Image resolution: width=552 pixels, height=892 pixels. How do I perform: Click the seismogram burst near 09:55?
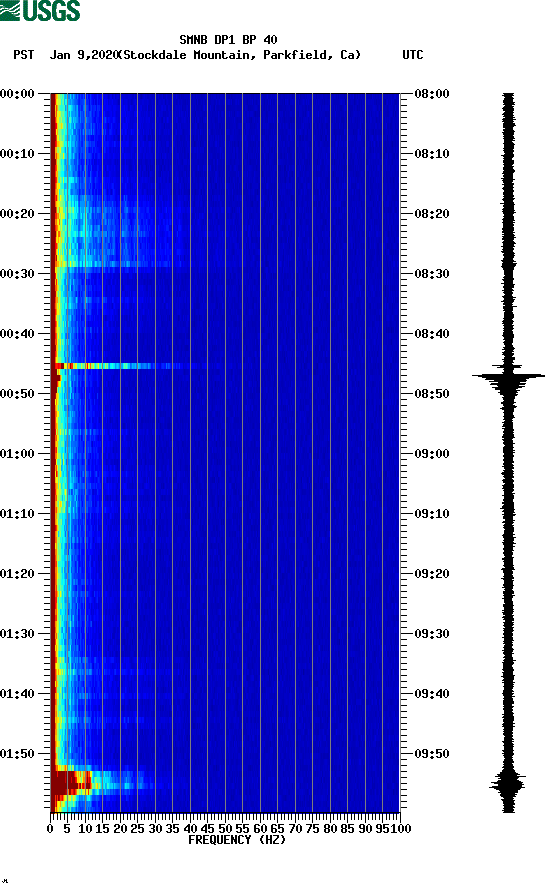[508, 783]
